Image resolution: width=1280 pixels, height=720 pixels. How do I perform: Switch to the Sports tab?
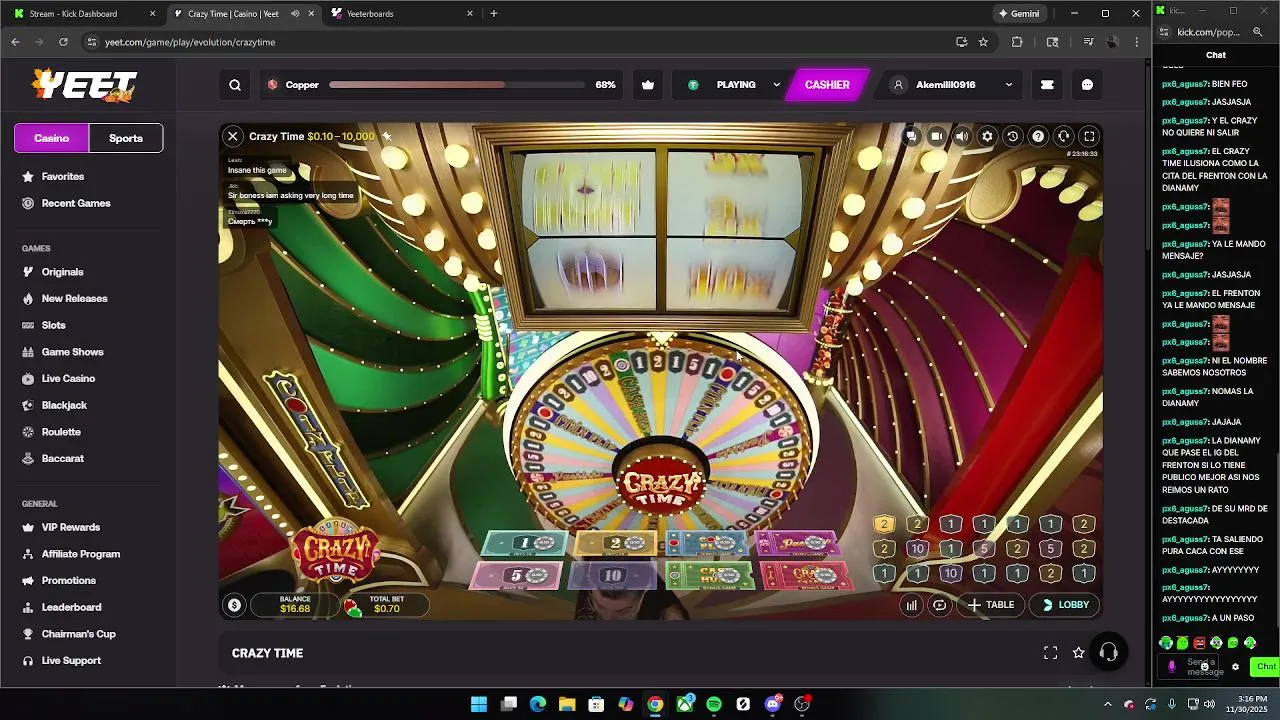126,138
